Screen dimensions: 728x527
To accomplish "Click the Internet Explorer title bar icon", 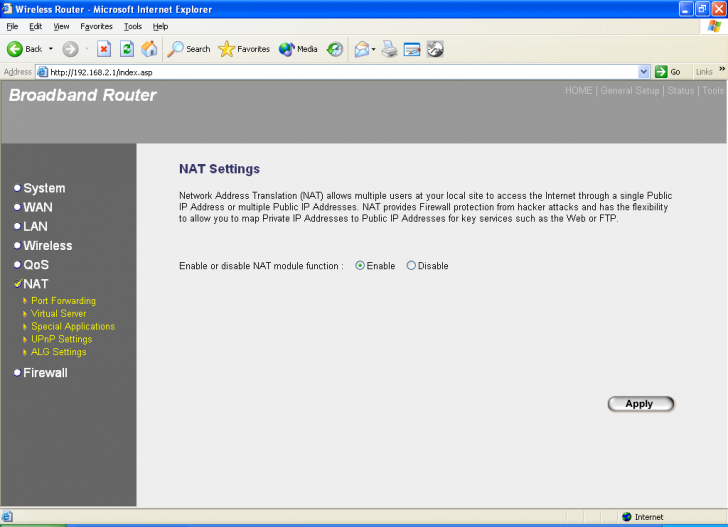I will point(7,9).
